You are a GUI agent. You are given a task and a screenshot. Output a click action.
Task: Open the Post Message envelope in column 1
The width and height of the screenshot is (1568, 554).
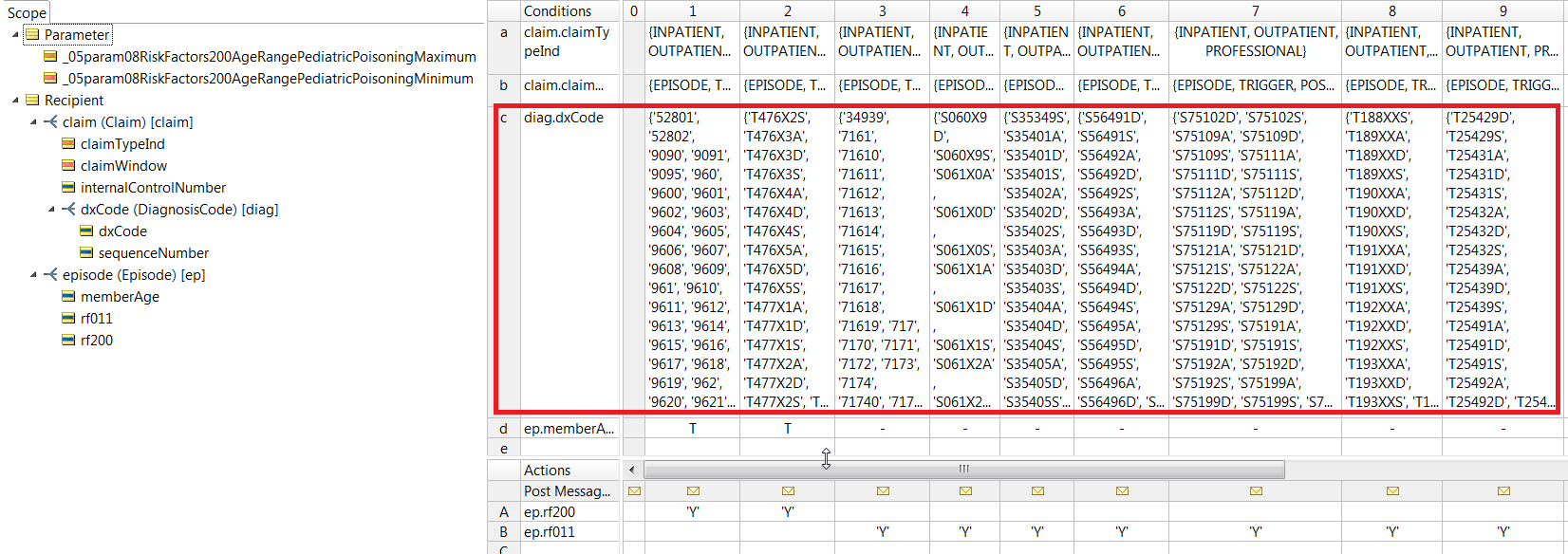tap(693, 491)
